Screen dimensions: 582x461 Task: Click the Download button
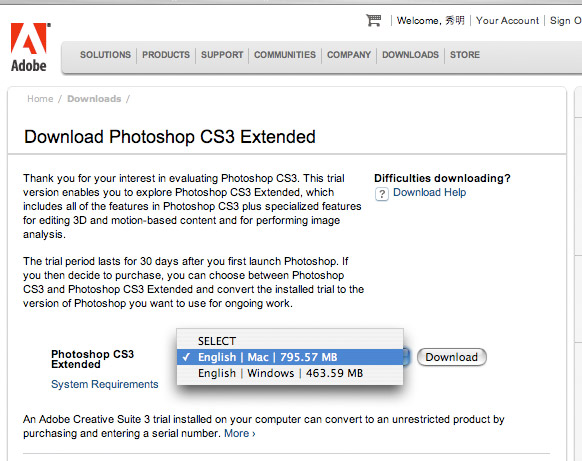tap(452, 357)
